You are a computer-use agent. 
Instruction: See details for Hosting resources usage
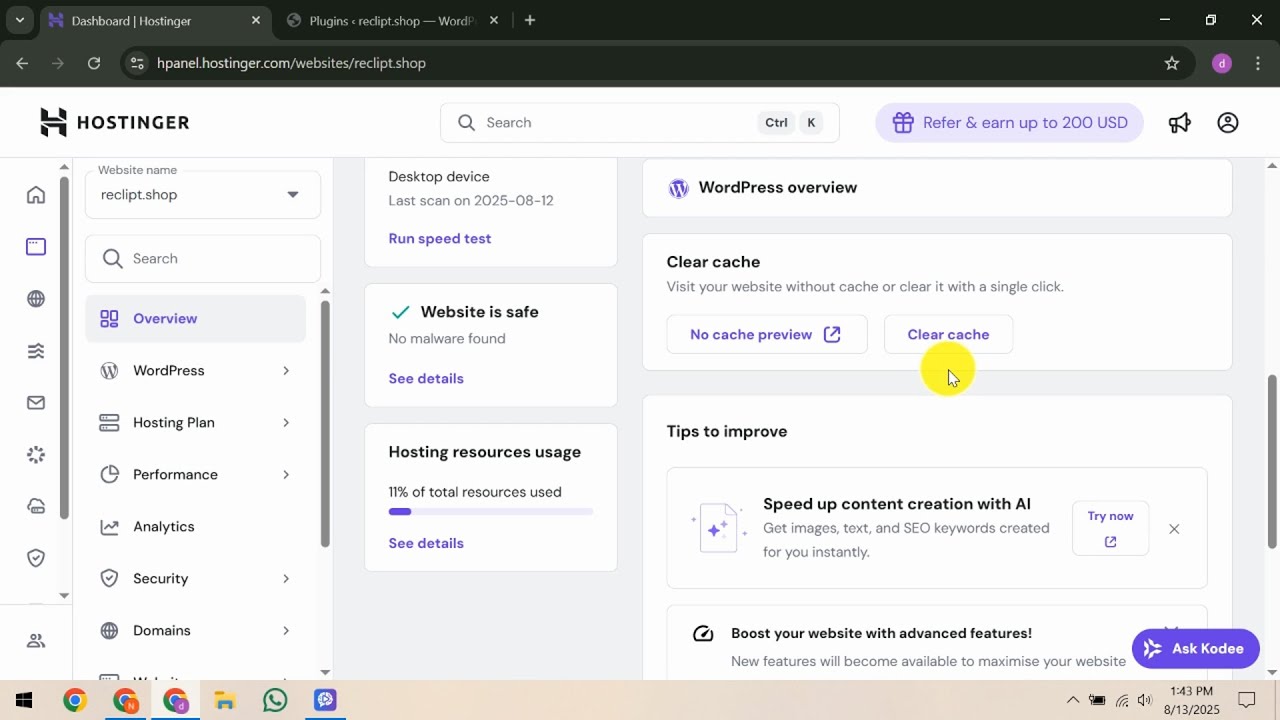pyautogui.click(x=426, y=544)
